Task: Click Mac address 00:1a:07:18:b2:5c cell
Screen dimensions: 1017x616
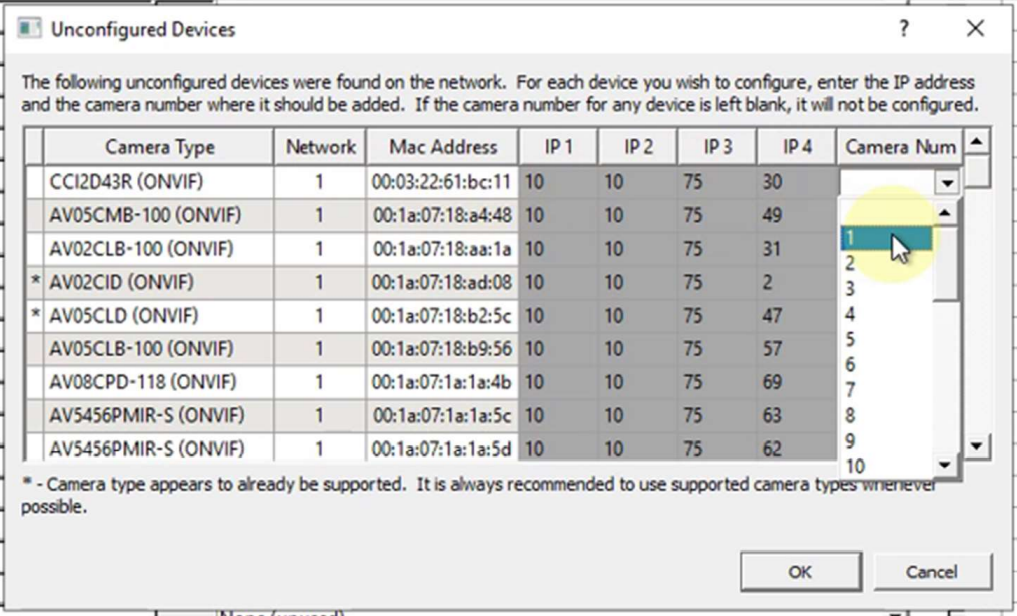Action: [442, 316]
